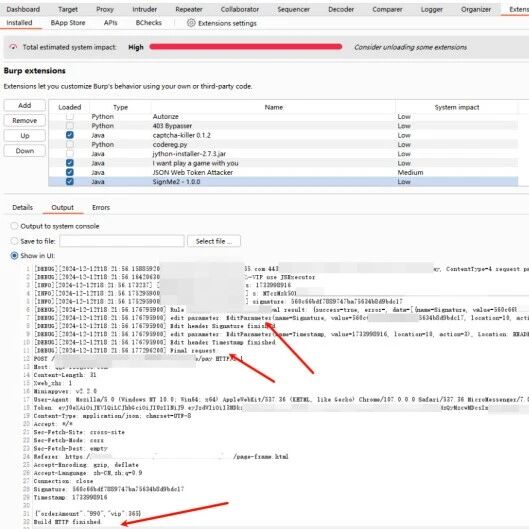This screenshot has width=529, height=529.
Task: Select the Save to file radio button
Action: (14, 241)
